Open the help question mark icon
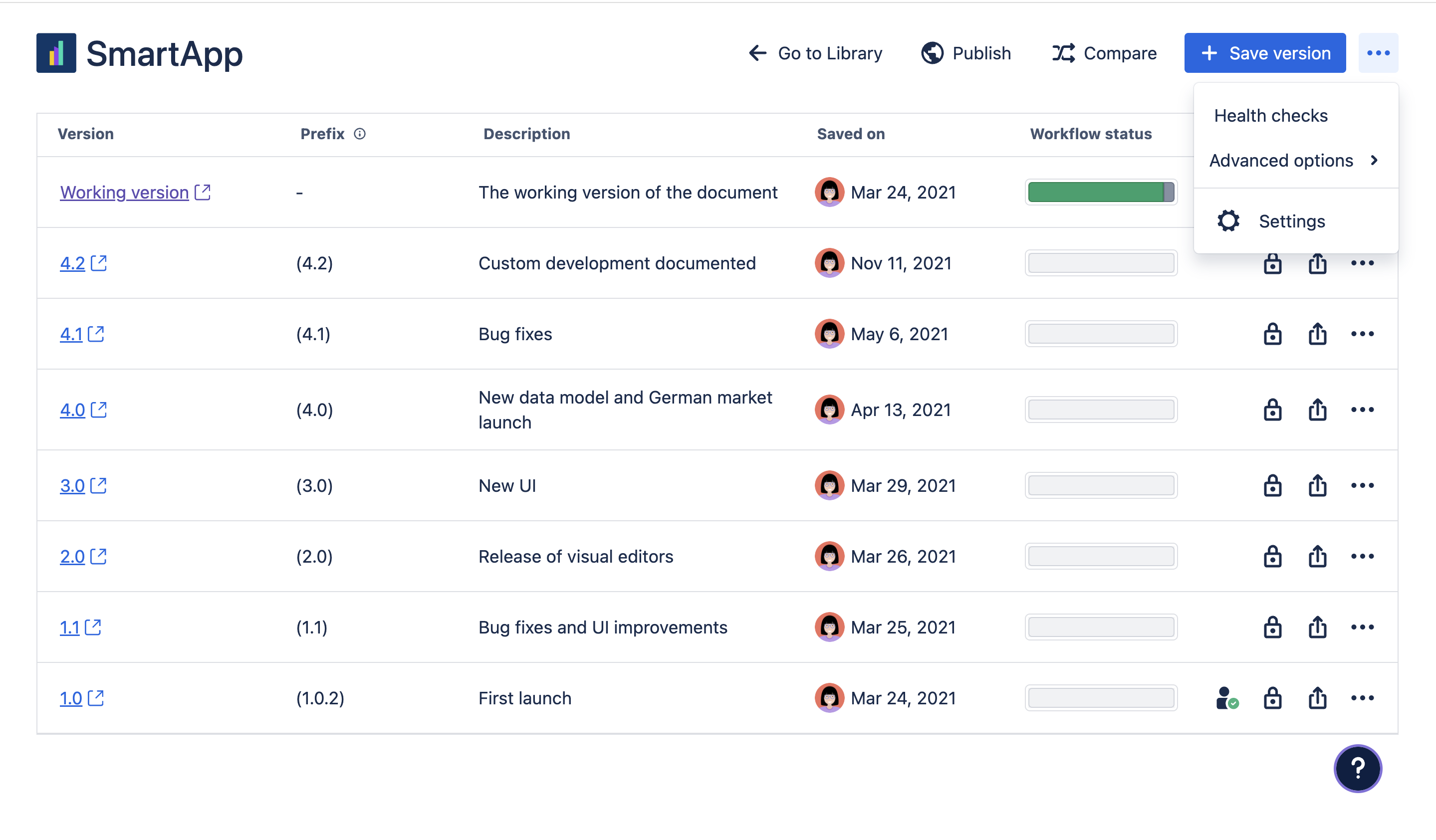 [1358, 769]
